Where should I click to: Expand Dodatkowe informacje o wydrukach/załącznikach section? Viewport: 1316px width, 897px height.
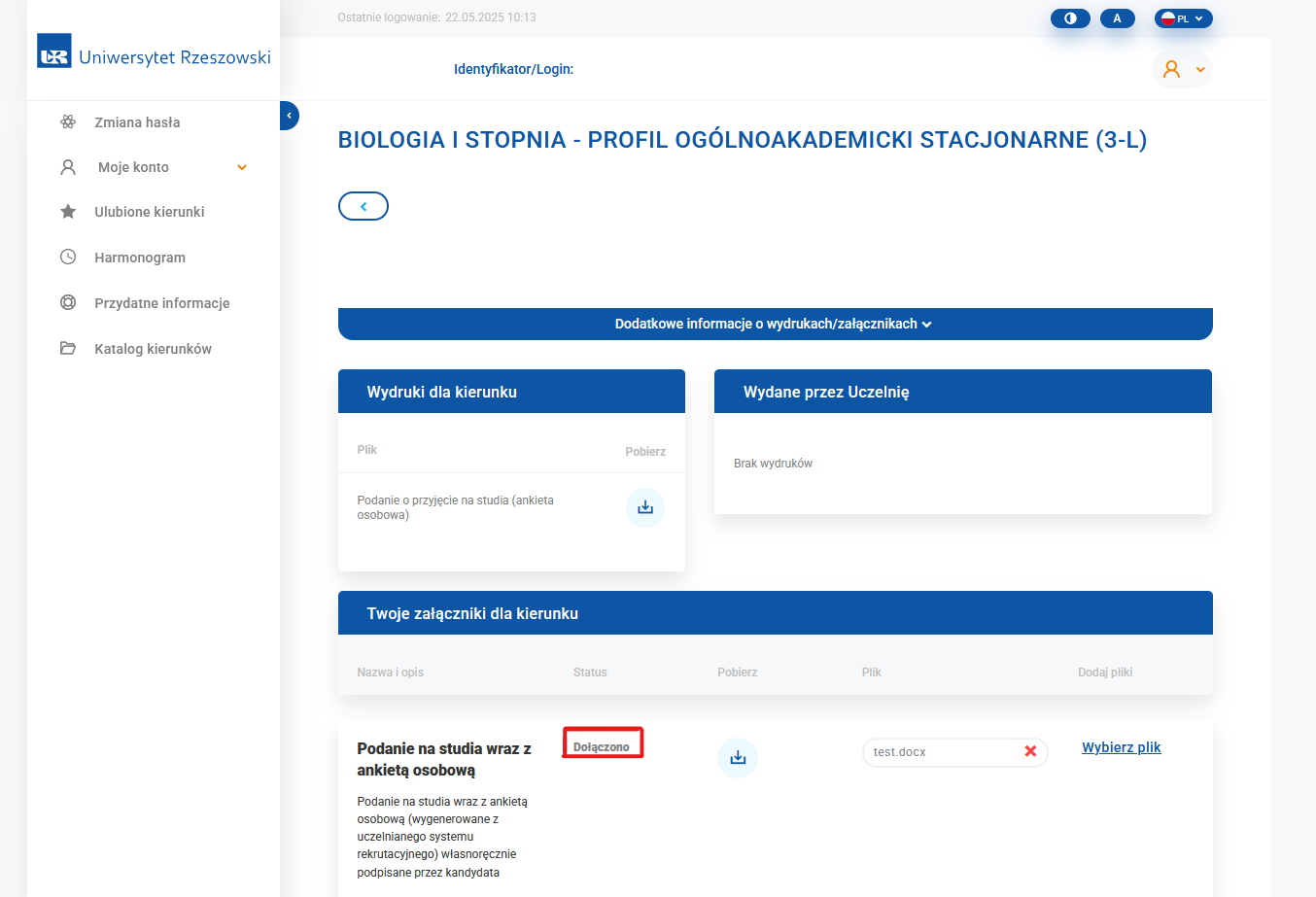(775, 324)
